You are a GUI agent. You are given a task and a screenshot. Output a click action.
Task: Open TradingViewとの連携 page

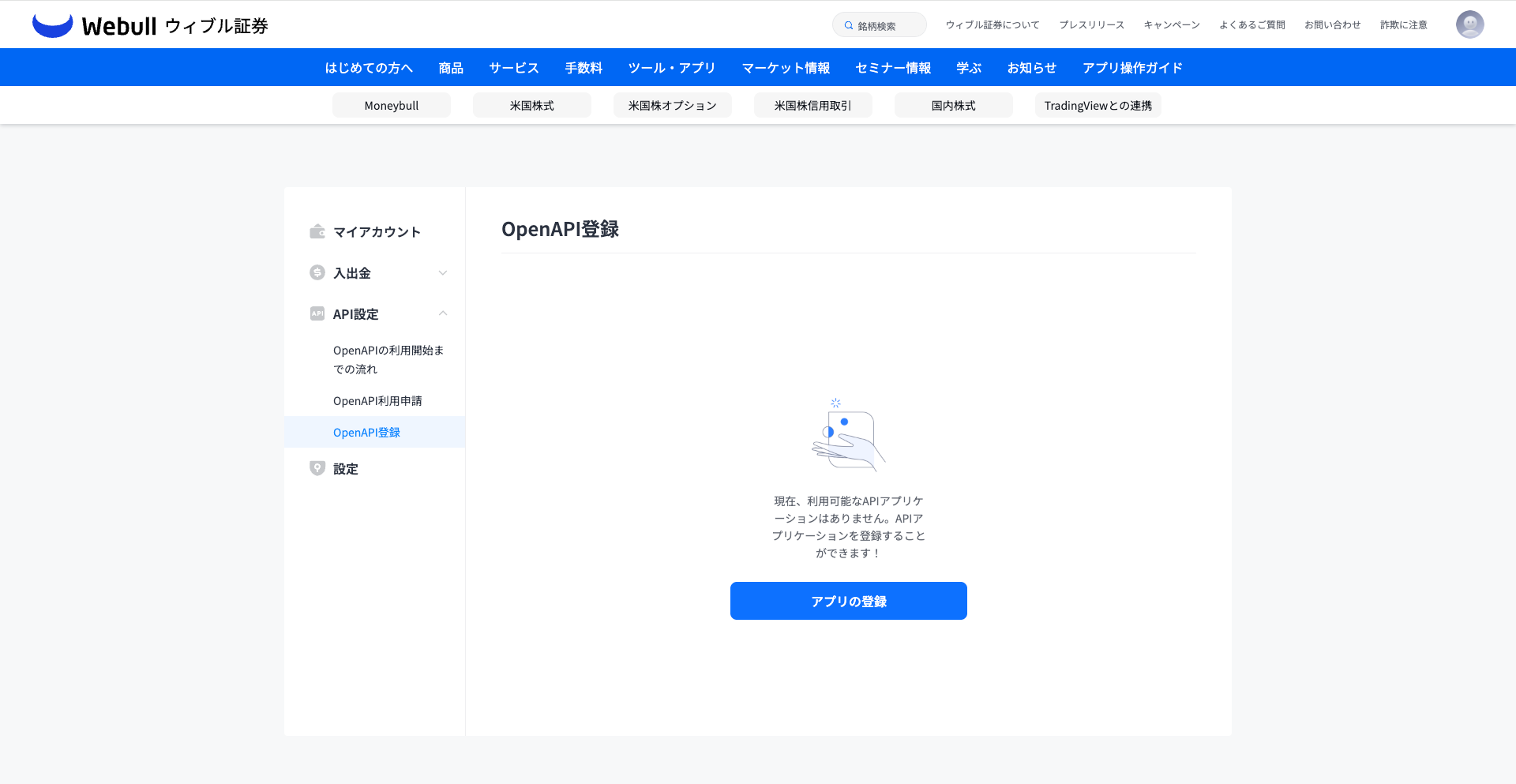[x=1098, y=105]
